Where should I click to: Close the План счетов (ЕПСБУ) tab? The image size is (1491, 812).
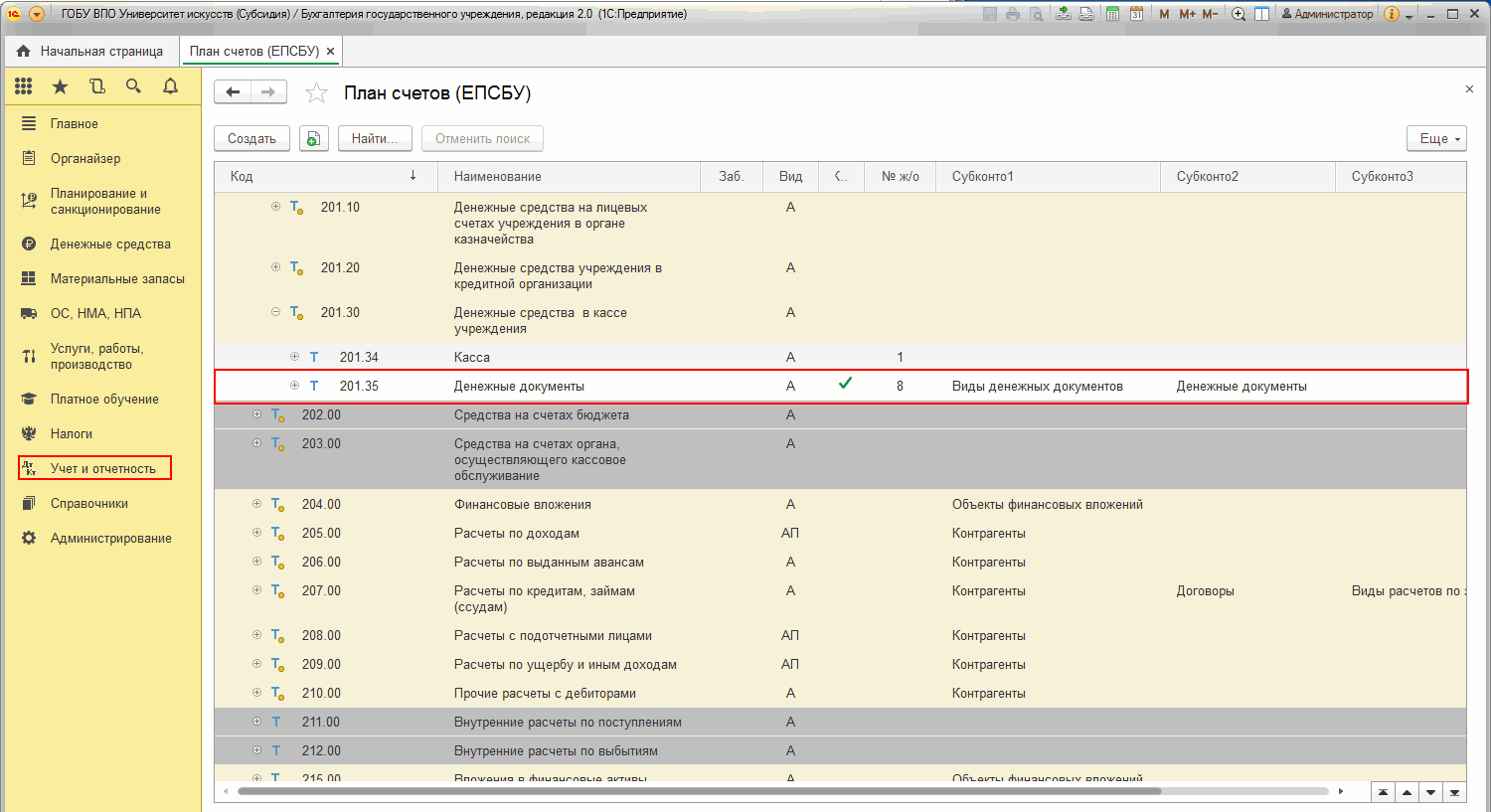click(x=331, y=51)
